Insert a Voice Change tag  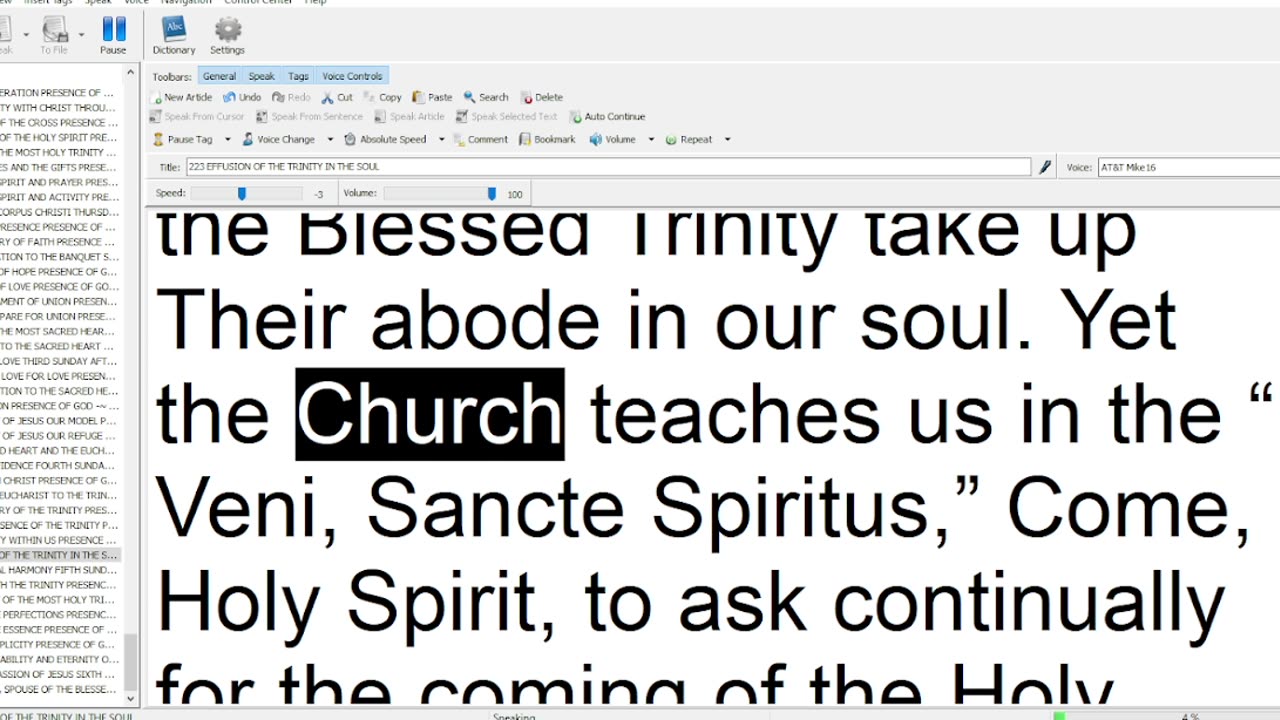click(x=279, y=139)
